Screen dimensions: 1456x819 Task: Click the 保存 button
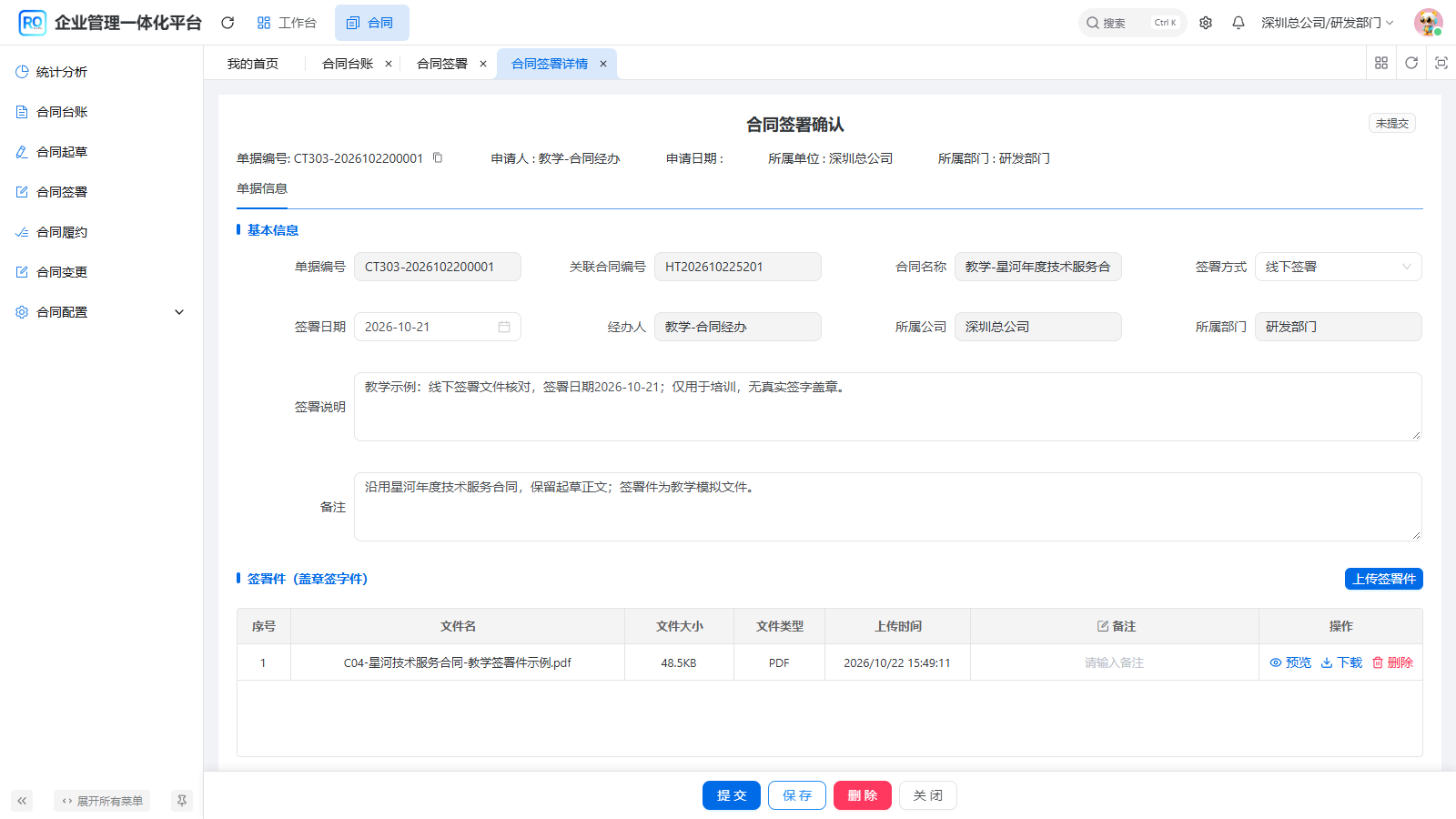[x=797, y=795]
